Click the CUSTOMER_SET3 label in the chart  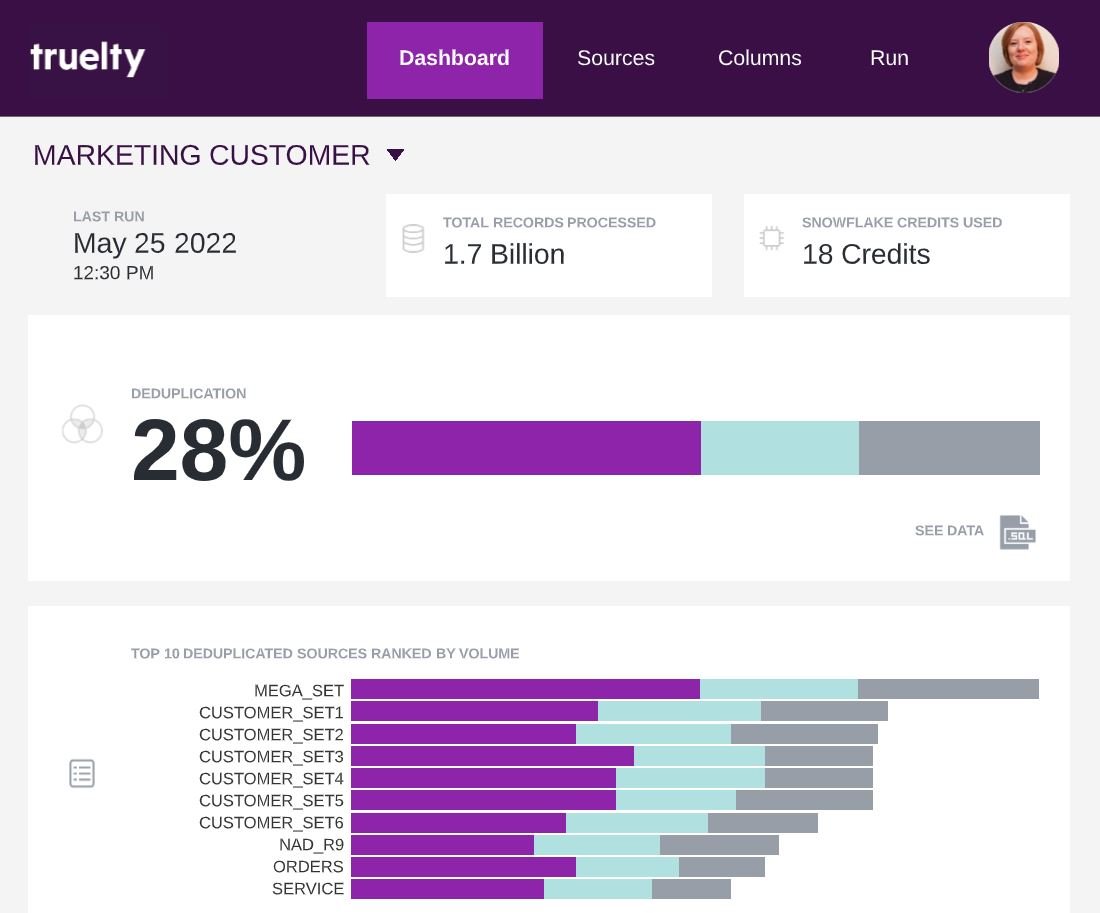point(270,757)
